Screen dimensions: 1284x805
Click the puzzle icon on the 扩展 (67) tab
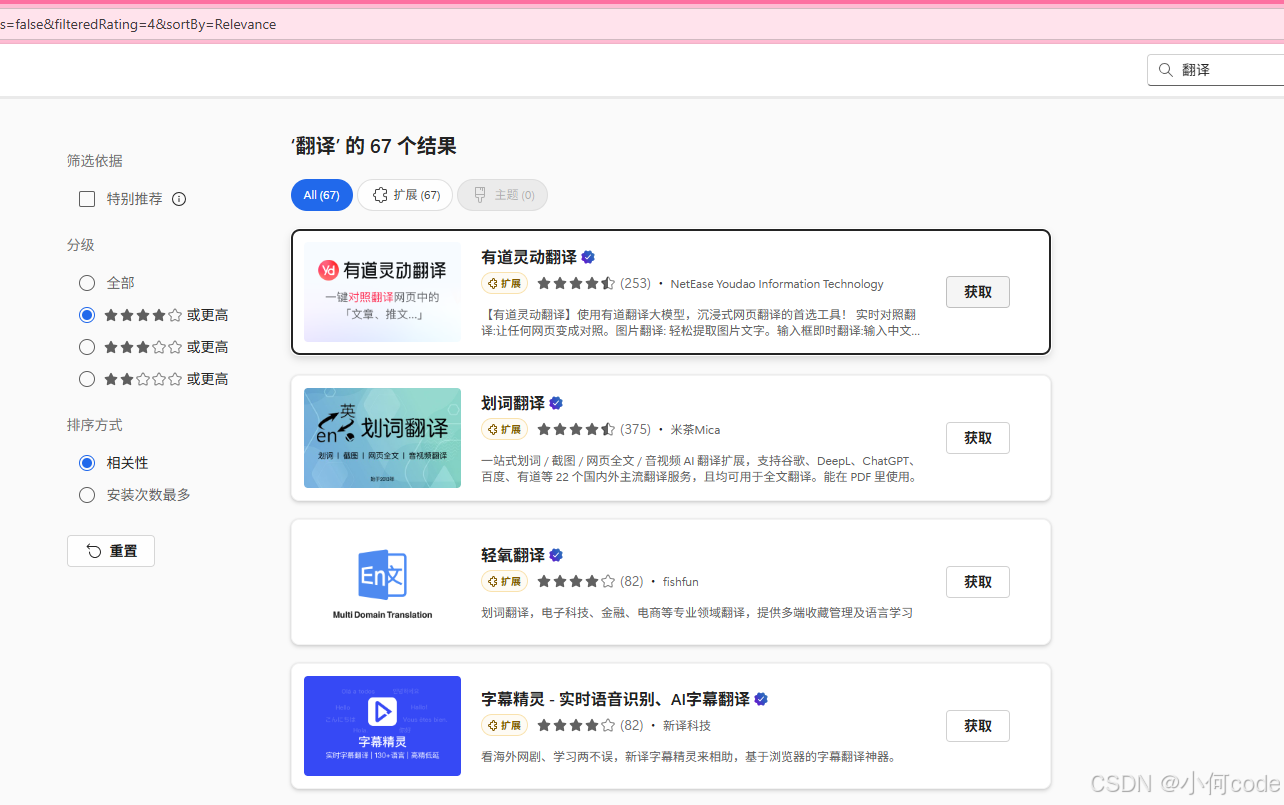(379, 195)
